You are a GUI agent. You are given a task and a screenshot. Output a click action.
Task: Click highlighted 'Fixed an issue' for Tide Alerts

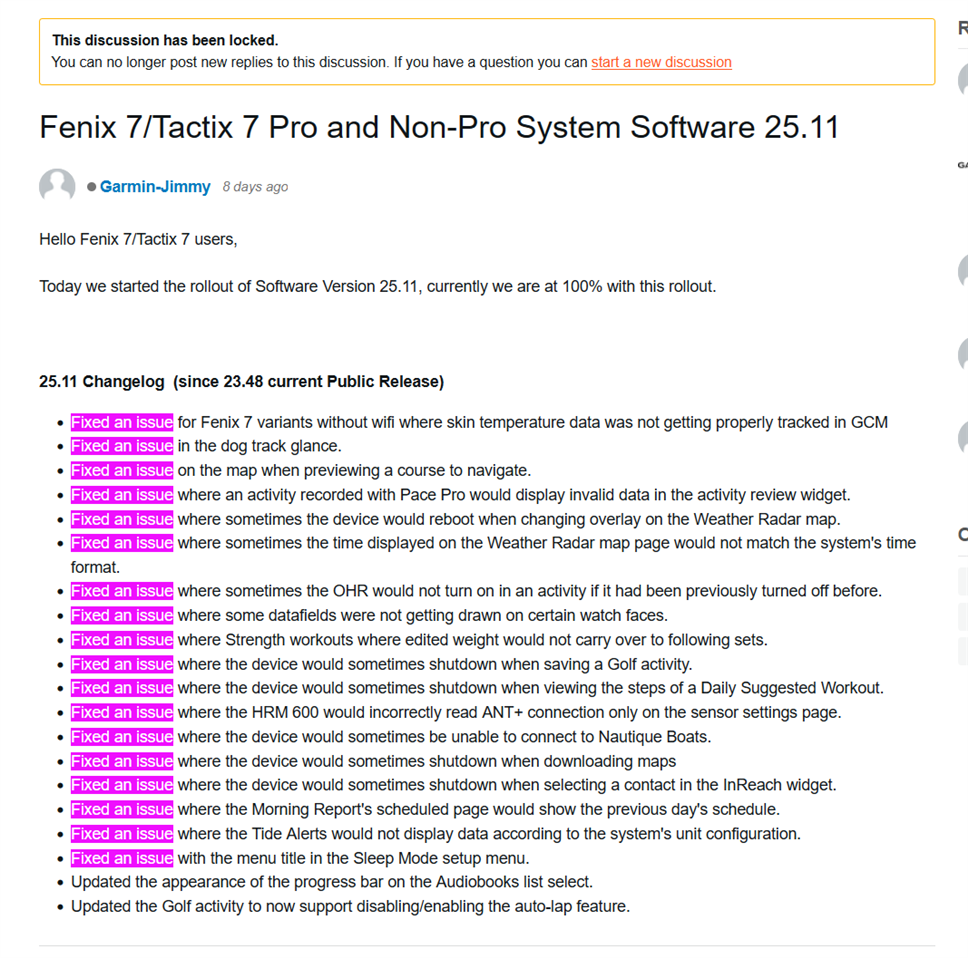[x=122, y=834]
